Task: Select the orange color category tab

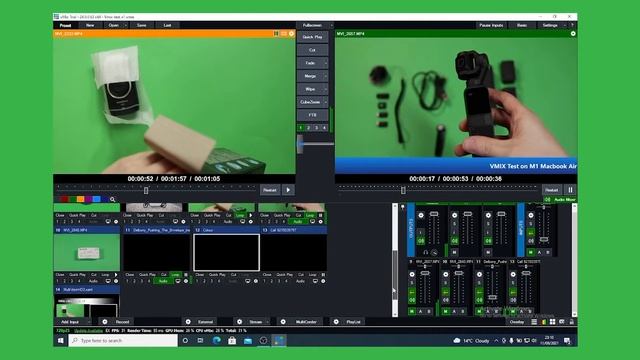Action: pos(81,199)
